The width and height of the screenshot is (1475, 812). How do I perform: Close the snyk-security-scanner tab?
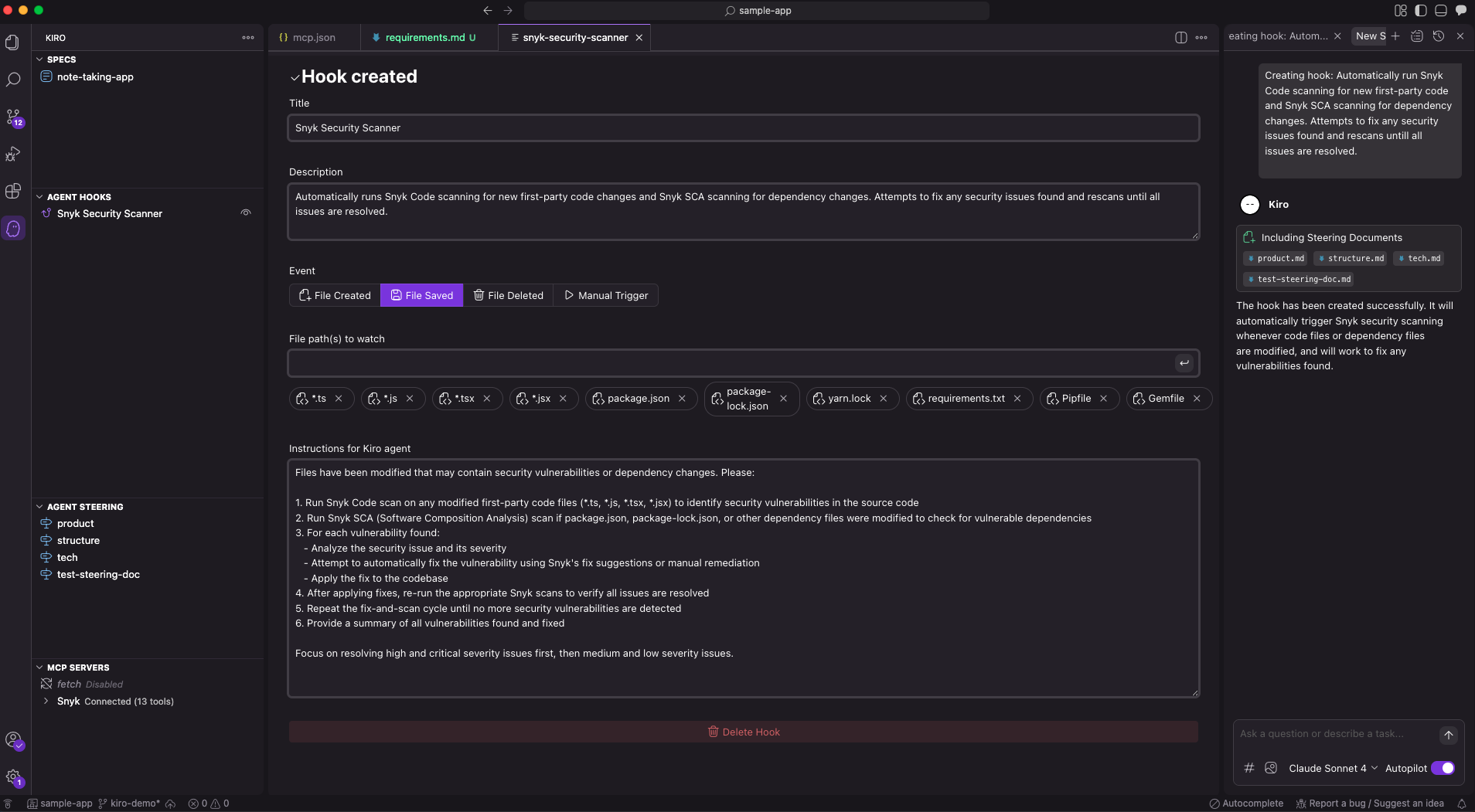click(639, 37)
